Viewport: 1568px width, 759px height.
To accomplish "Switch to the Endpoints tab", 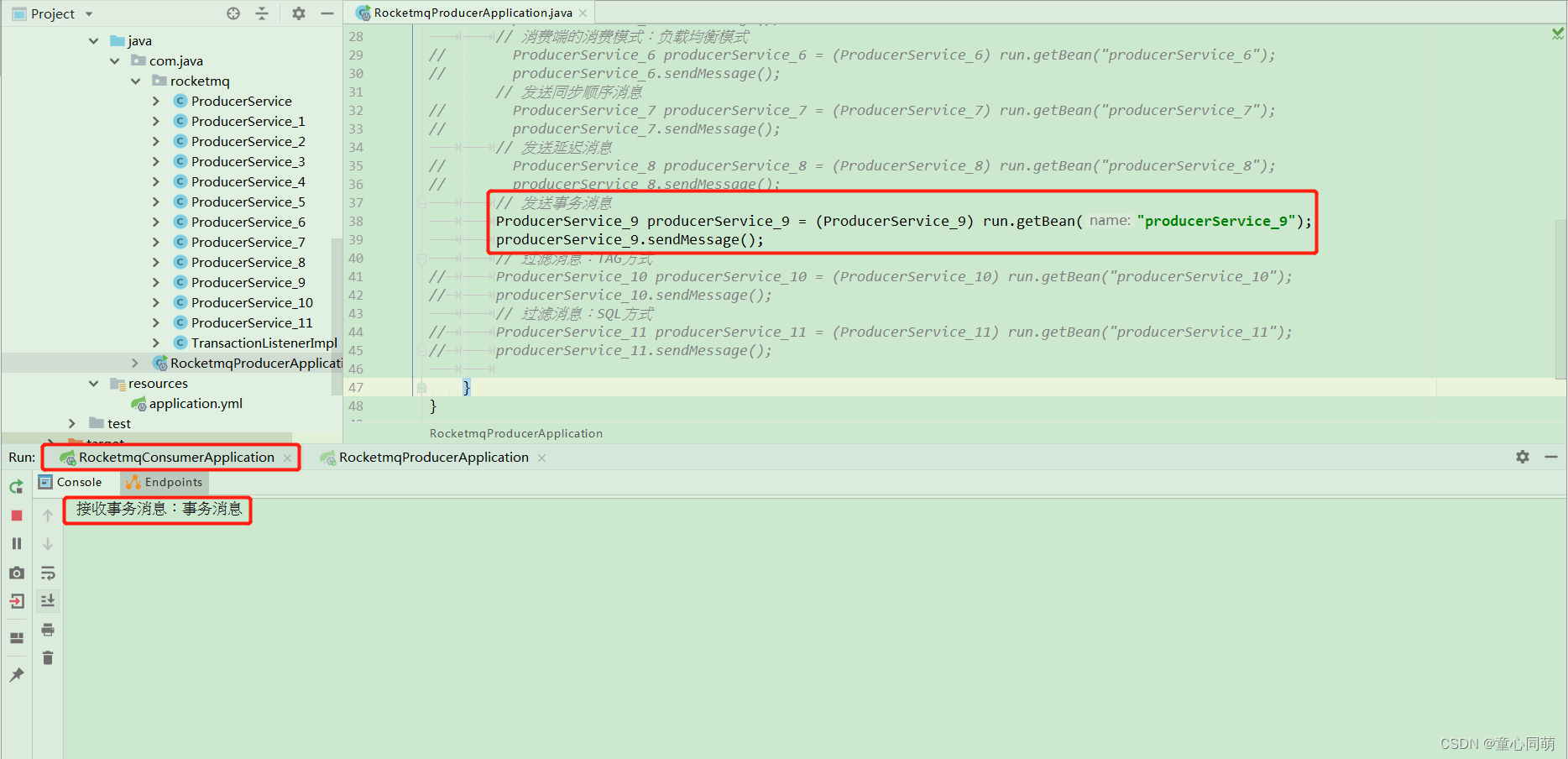I will (x=164, y=482).
